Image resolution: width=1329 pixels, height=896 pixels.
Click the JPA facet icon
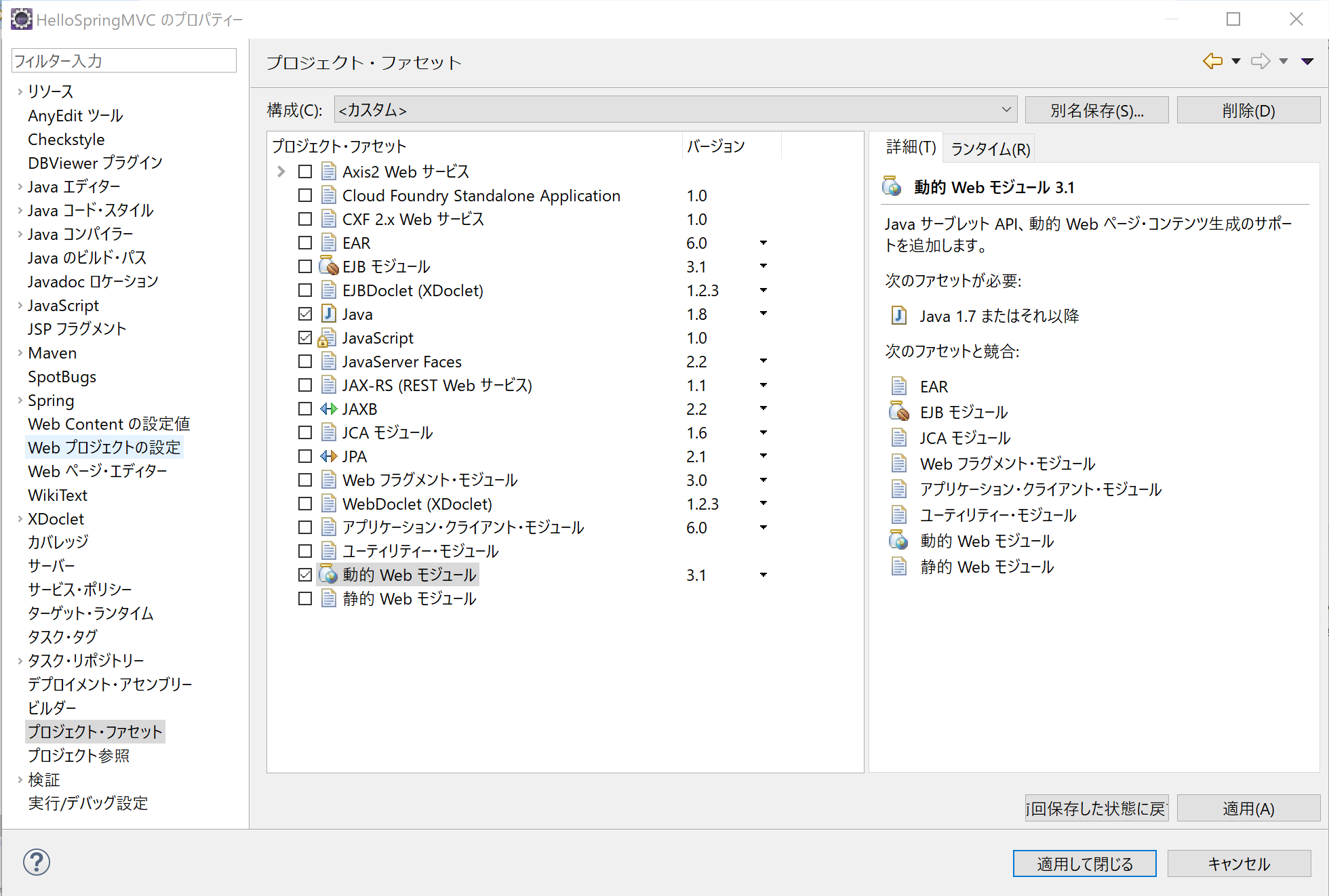[x=329, y=456]
